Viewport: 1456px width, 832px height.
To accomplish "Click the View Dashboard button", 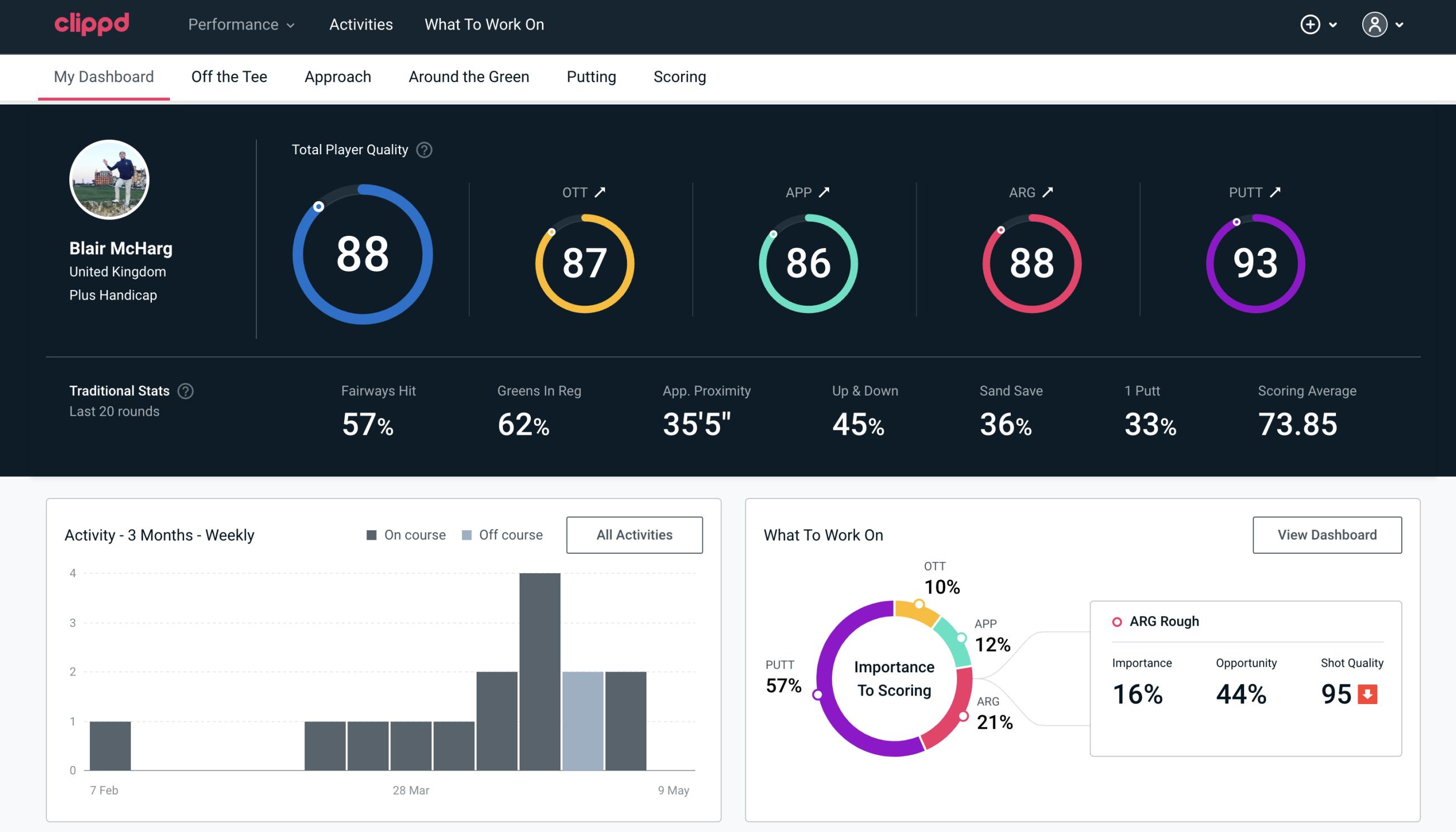I will (1326, 534).
